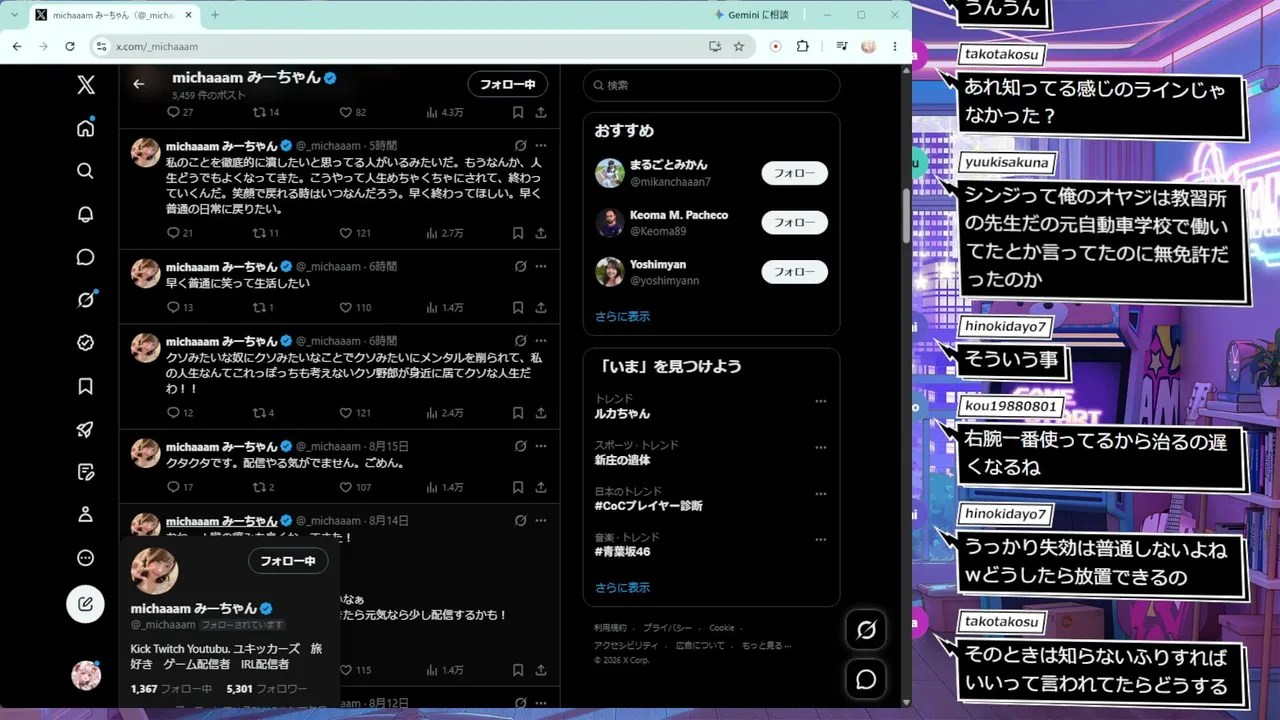
Task: Open Chrome's tab search chevron
Action: point(14,15)
